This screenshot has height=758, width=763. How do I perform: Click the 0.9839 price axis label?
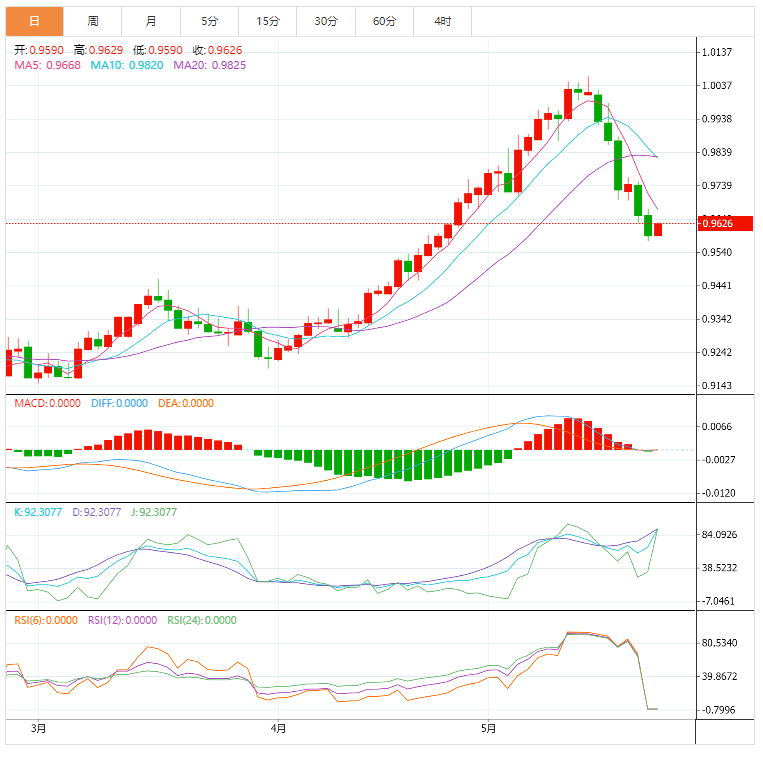[x=717, y=152]
